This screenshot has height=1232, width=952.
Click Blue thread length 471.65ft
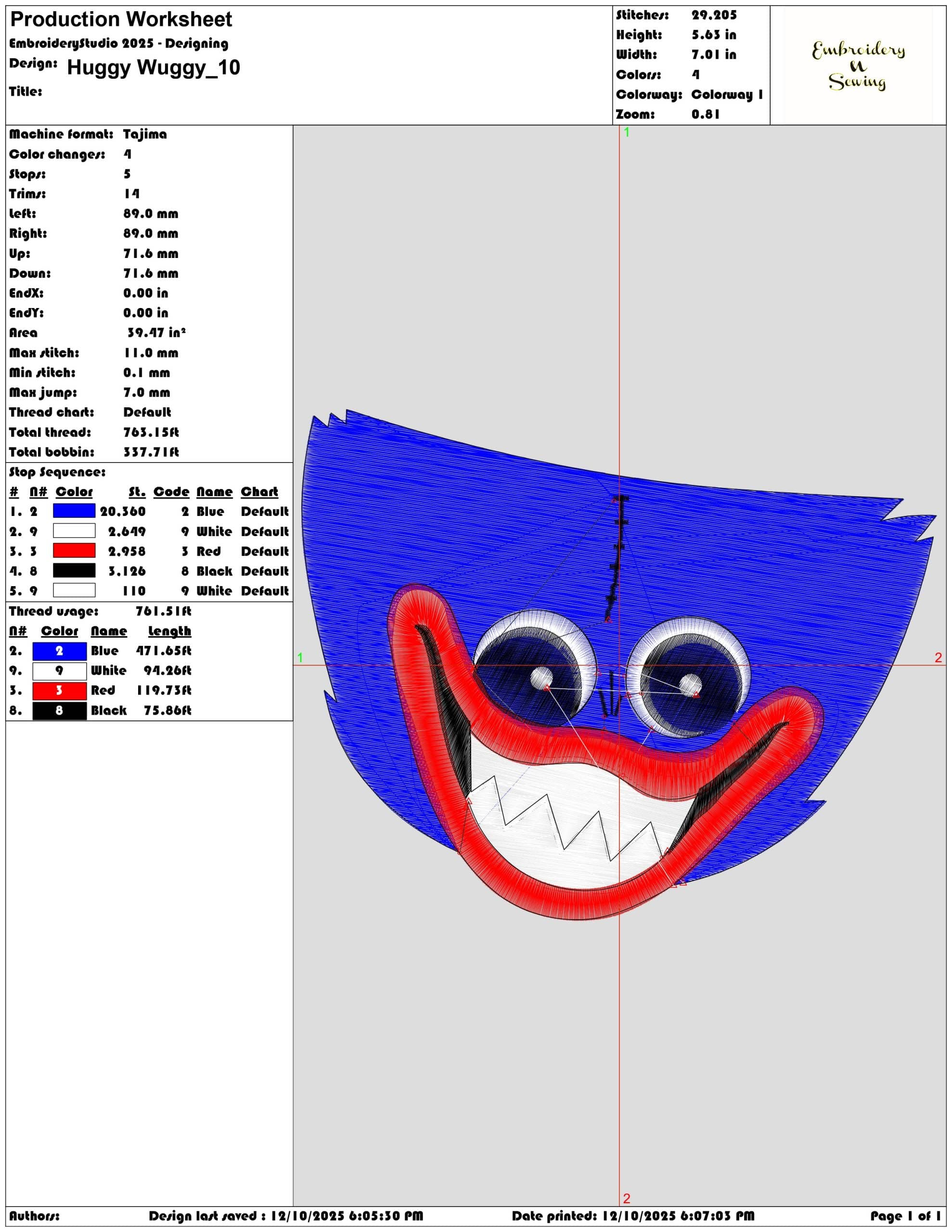tap(163, 651)
